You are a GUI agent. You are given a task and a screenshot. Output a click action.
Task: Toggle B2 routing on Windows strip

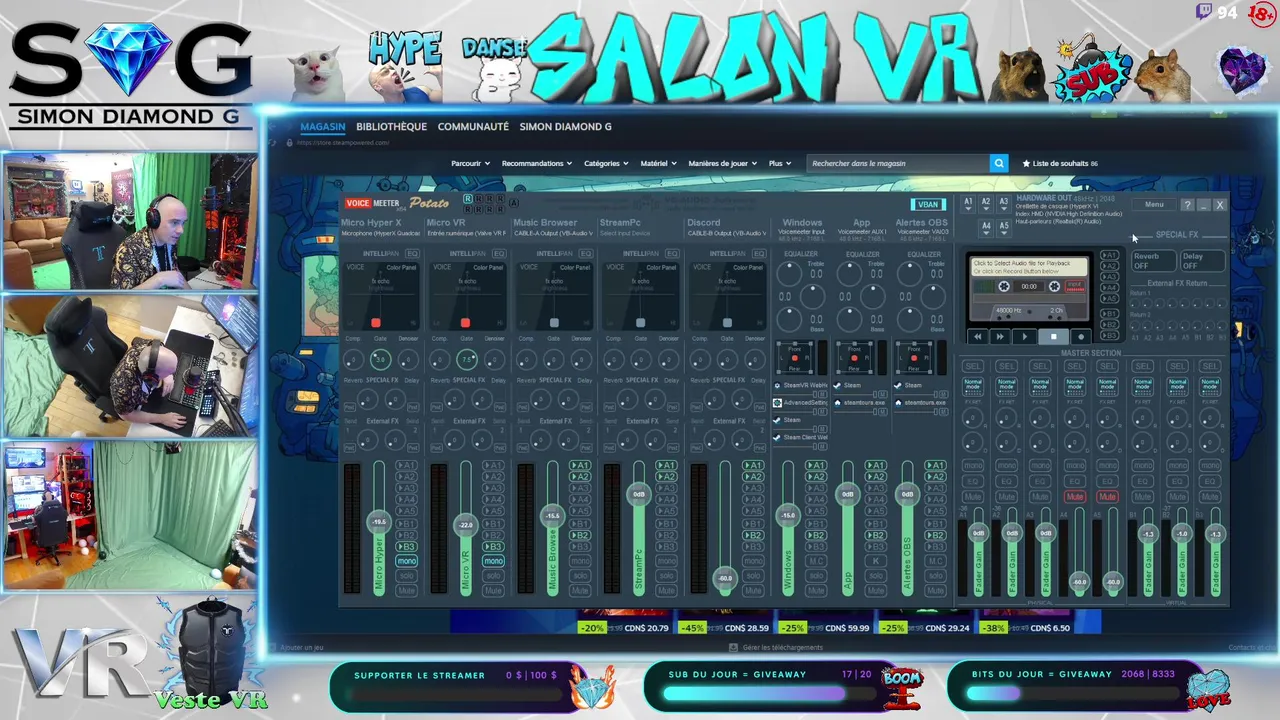point(816,535)
